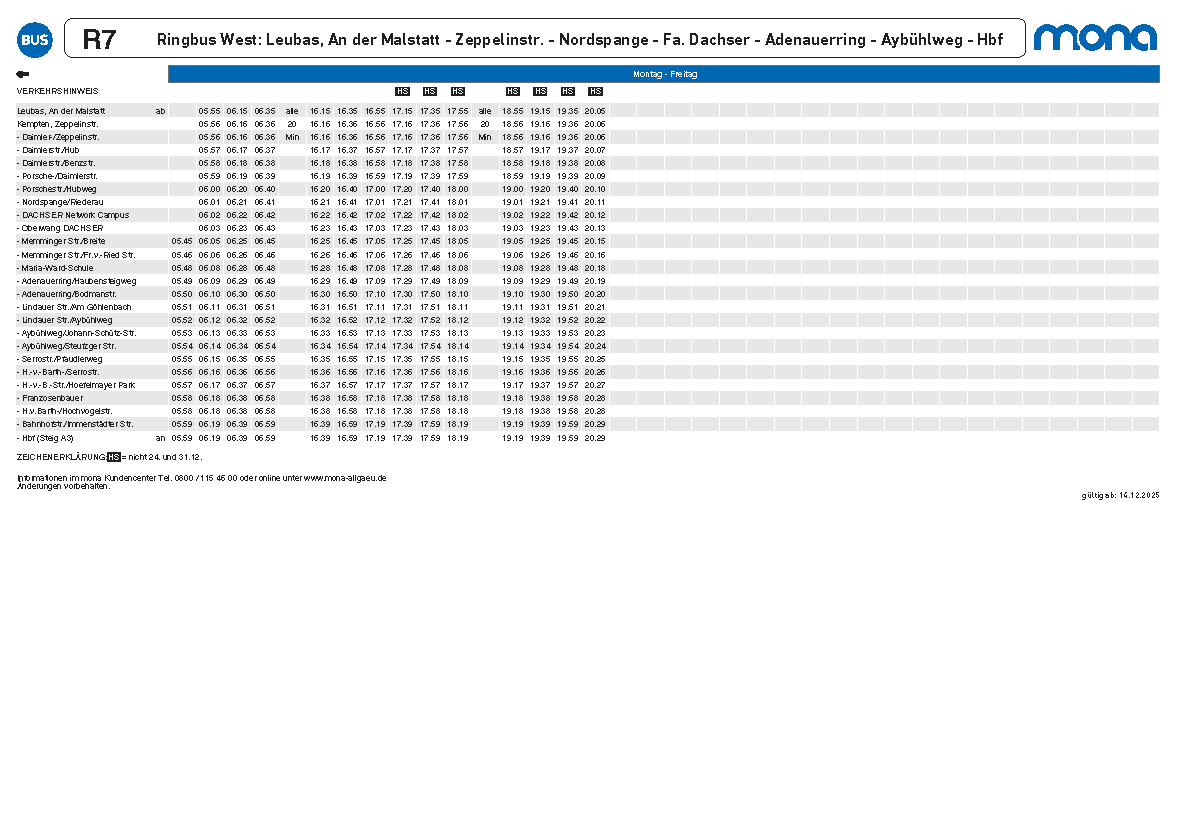This screenshot has width=1177, height=832.
Task: Open the www.mona-allgaeu.de link
Action: pos(344,478)
